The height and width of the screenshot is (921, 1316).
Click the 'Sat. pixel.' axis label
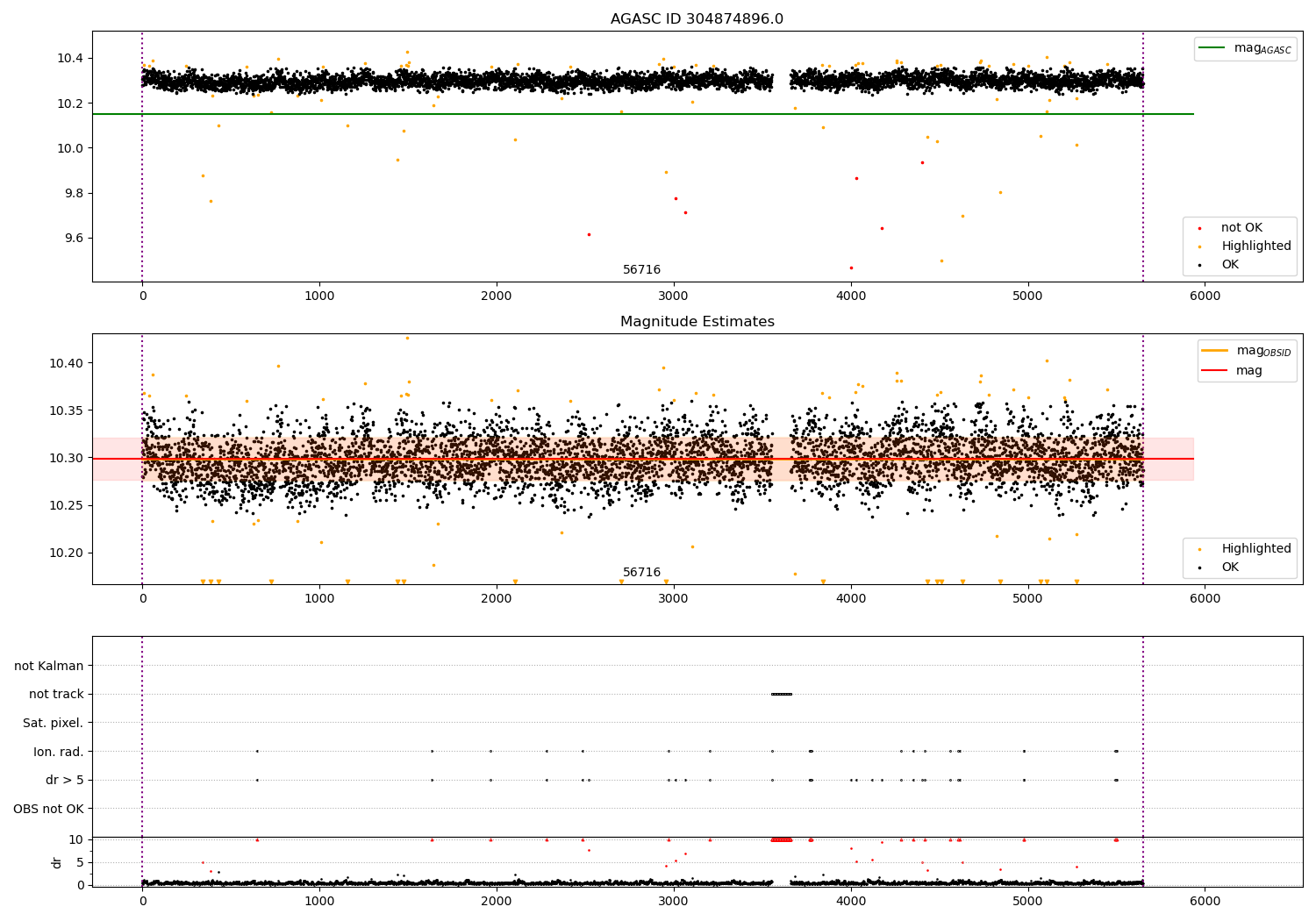54,723
